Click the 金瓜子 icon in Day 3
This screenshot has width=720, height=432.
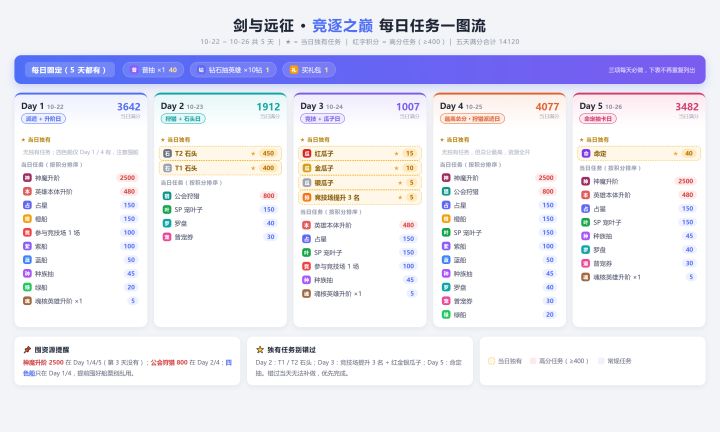[x=307, y=168]
